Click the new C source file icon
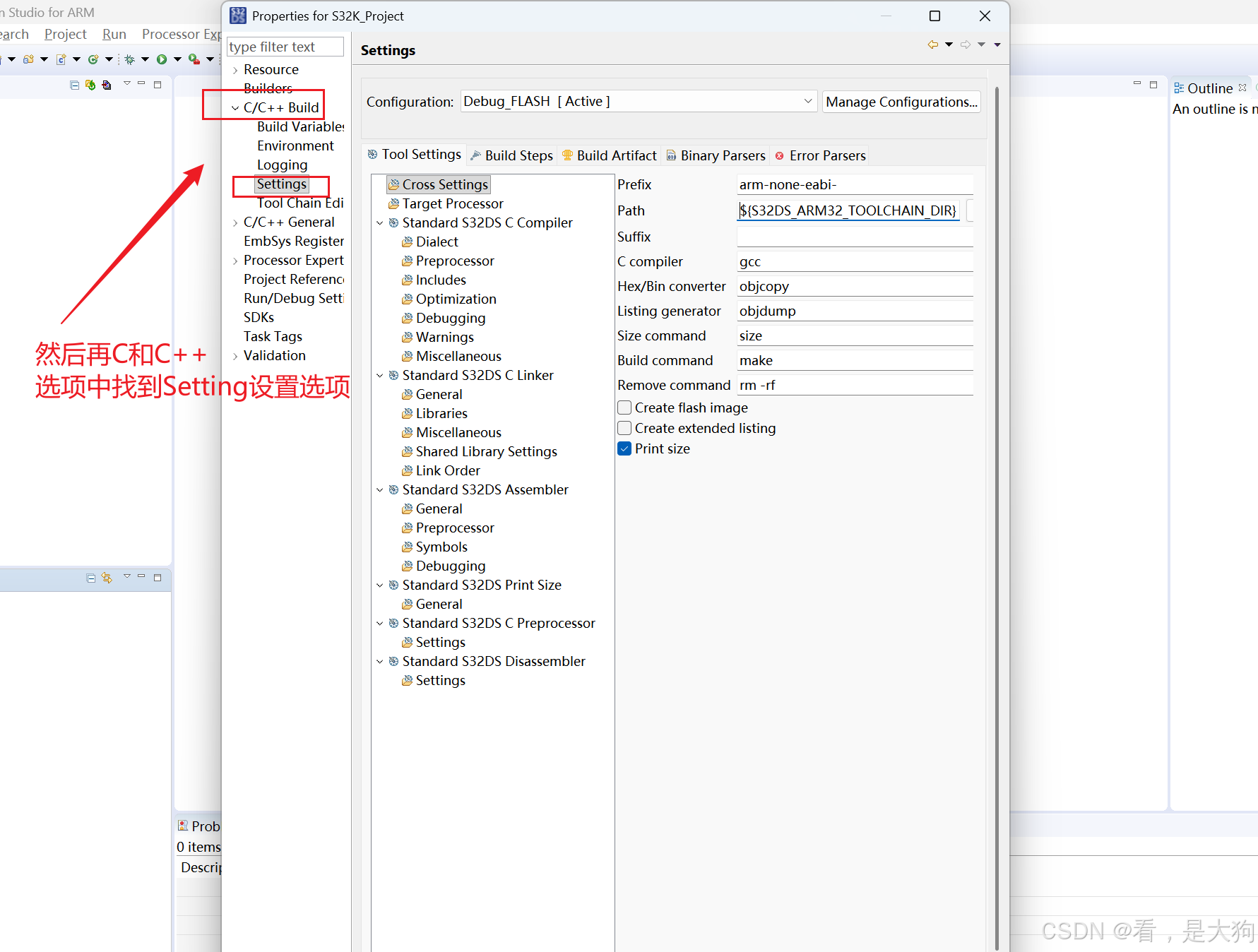 tap(61, 59)
